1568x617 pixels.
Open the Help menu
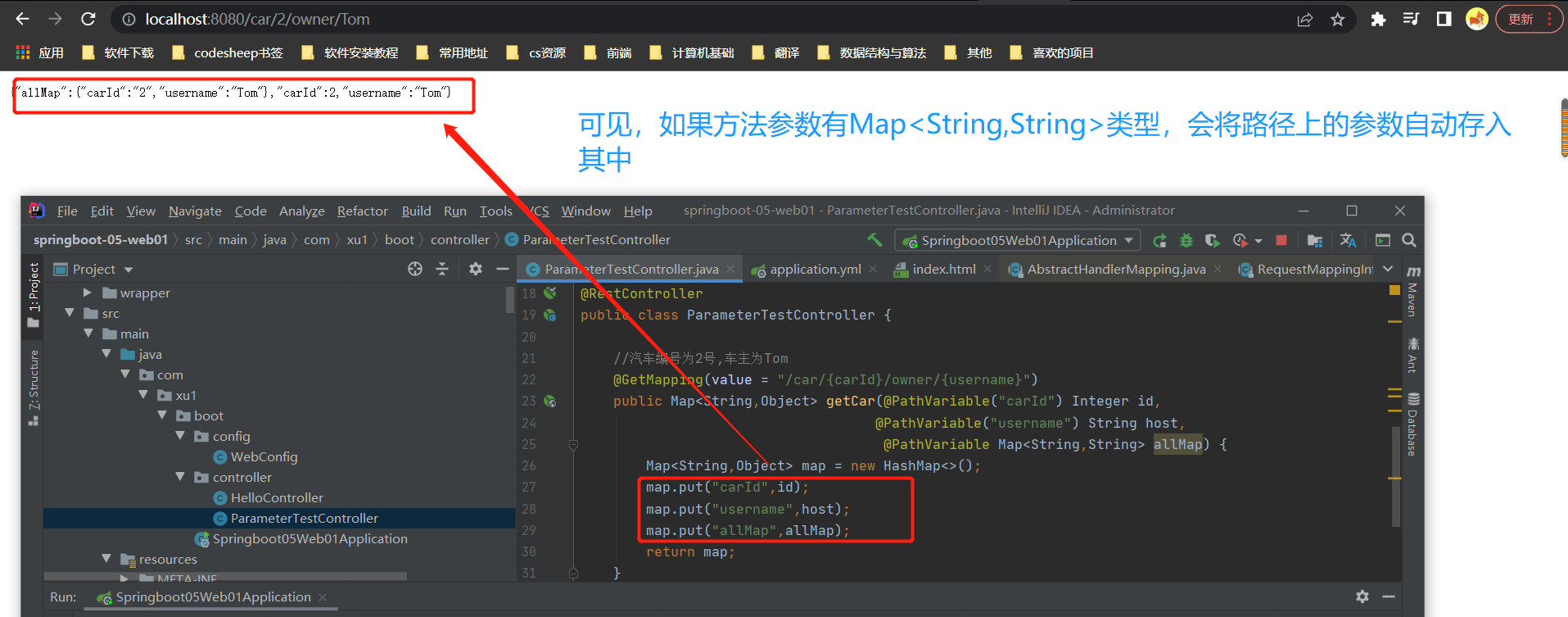[638, 211]
